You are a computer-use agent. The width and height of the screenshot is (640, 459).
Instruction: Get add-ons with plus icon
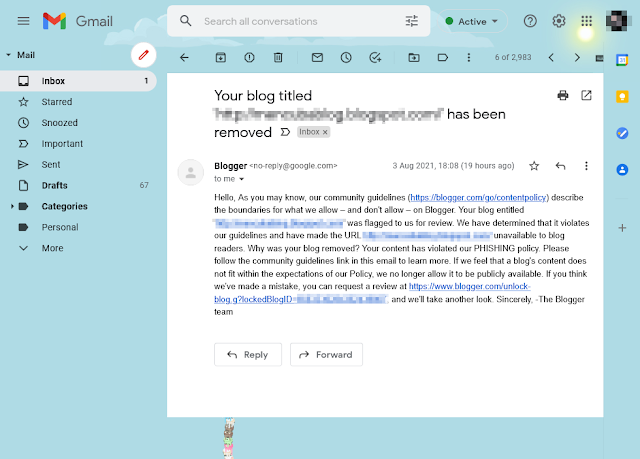622,228
